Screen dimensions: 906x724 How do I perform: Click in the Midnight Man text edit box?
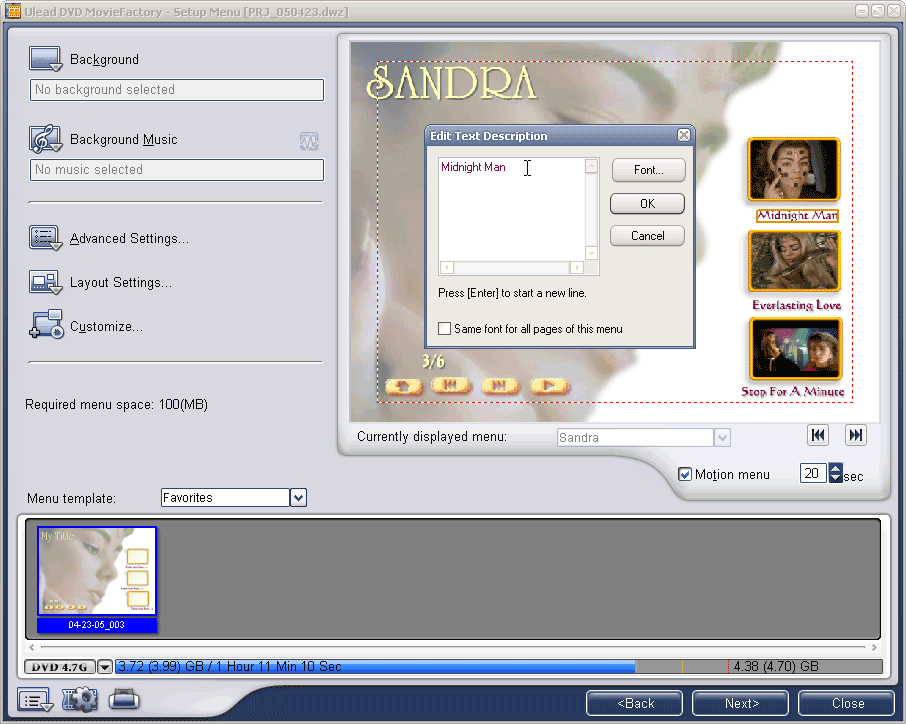(x=512, y=209)
